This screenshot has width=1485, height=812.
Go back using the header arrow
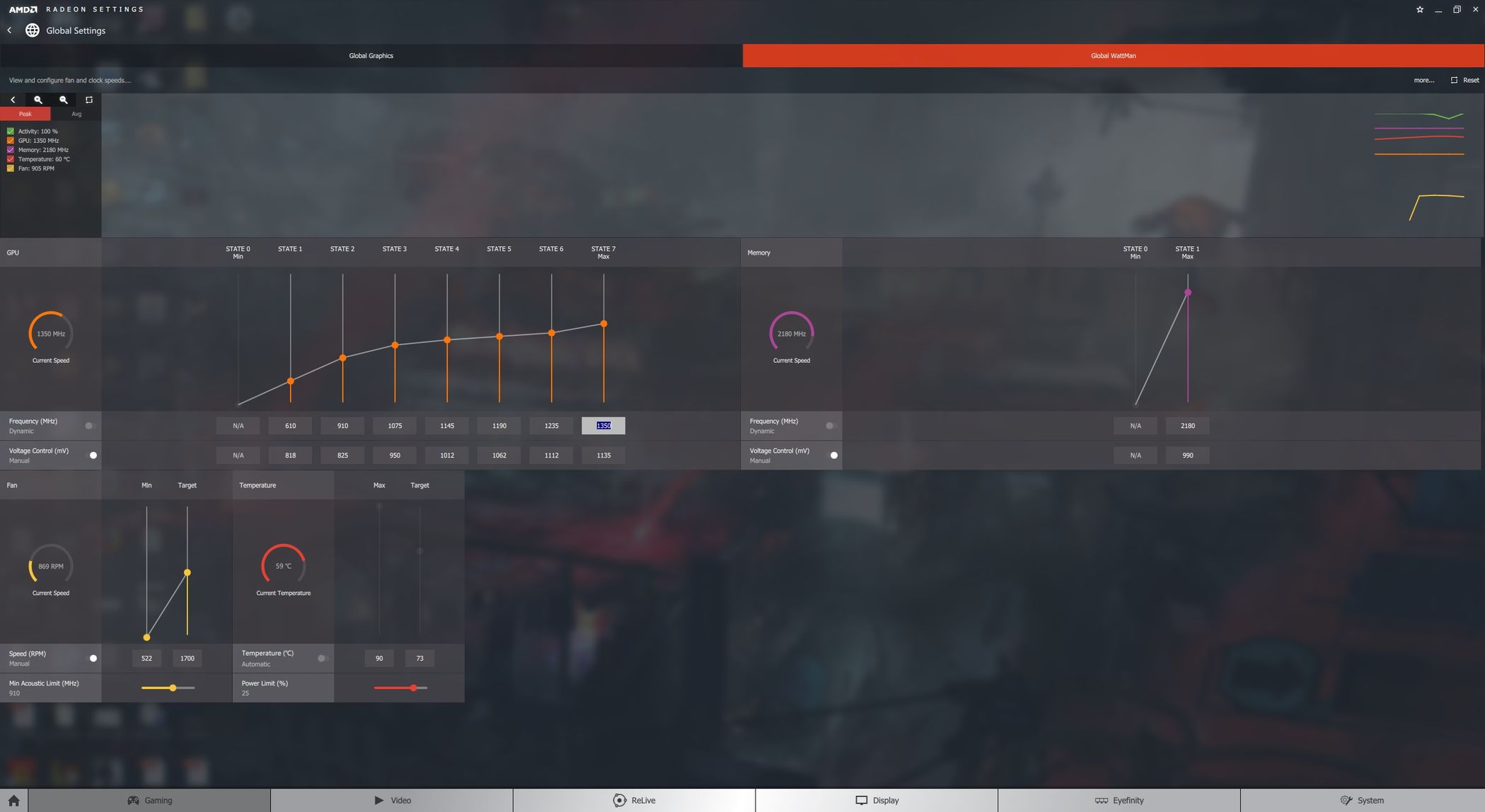tap(9, 30)
